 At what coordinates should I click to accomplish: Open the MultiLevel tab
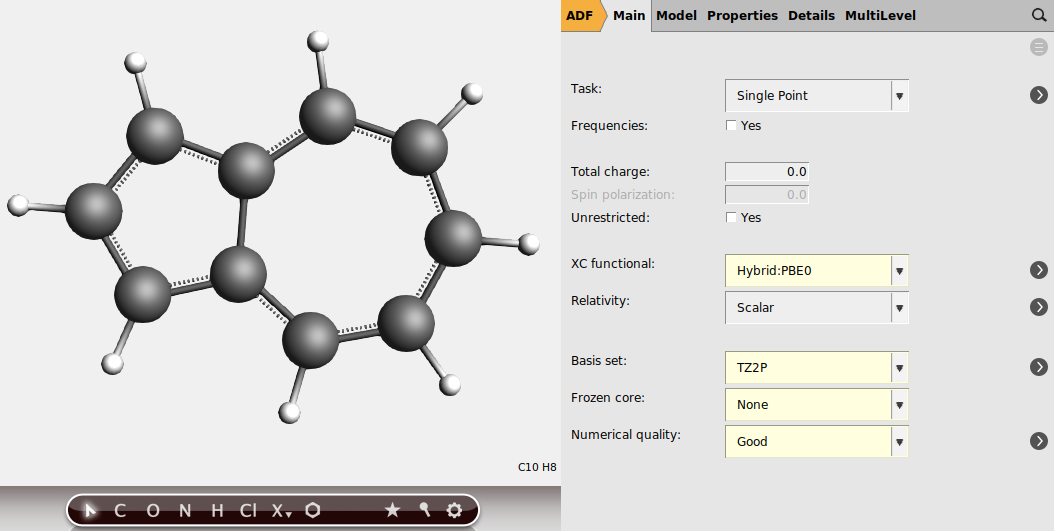(x=880, y=16)
